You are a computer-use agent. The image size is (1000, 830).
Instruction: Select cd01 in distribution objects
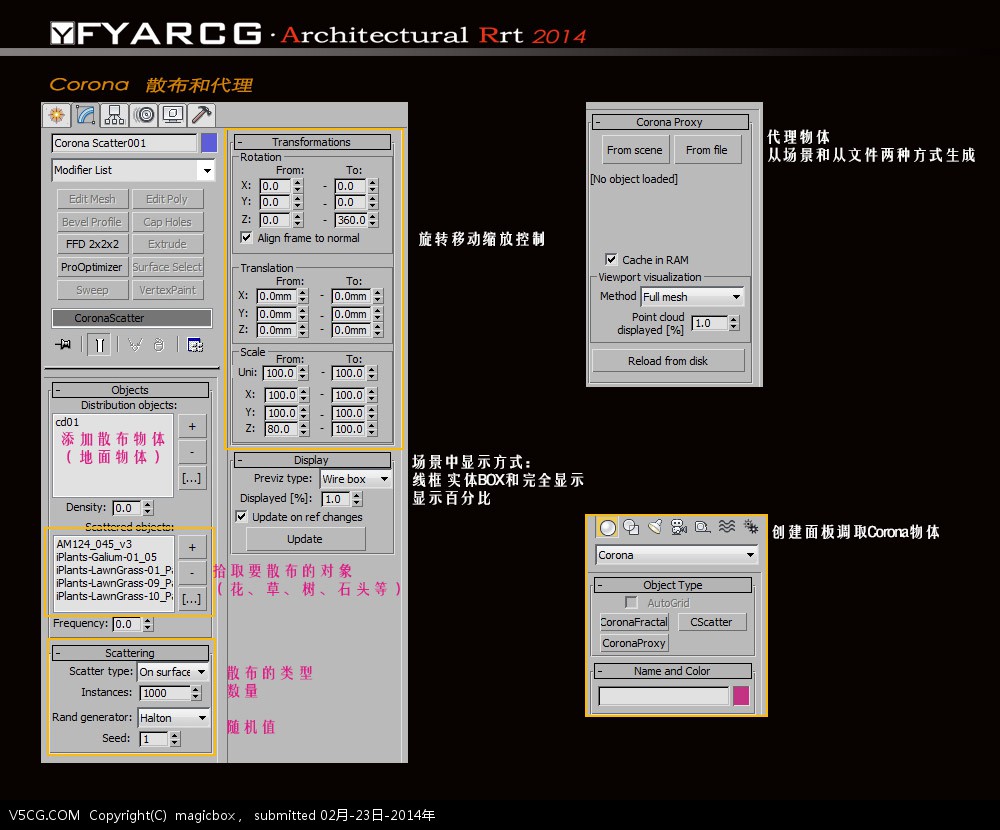pos(68,422)
